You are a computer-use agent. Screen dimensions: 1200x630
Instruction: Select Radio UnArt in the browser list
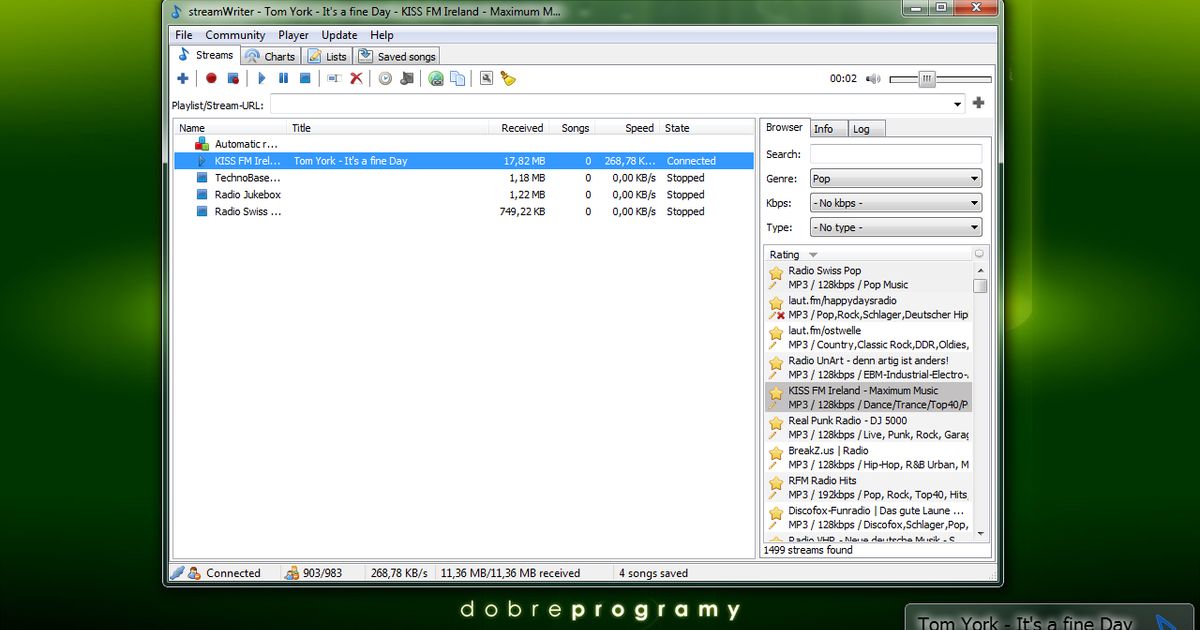(x=868, y=367)
